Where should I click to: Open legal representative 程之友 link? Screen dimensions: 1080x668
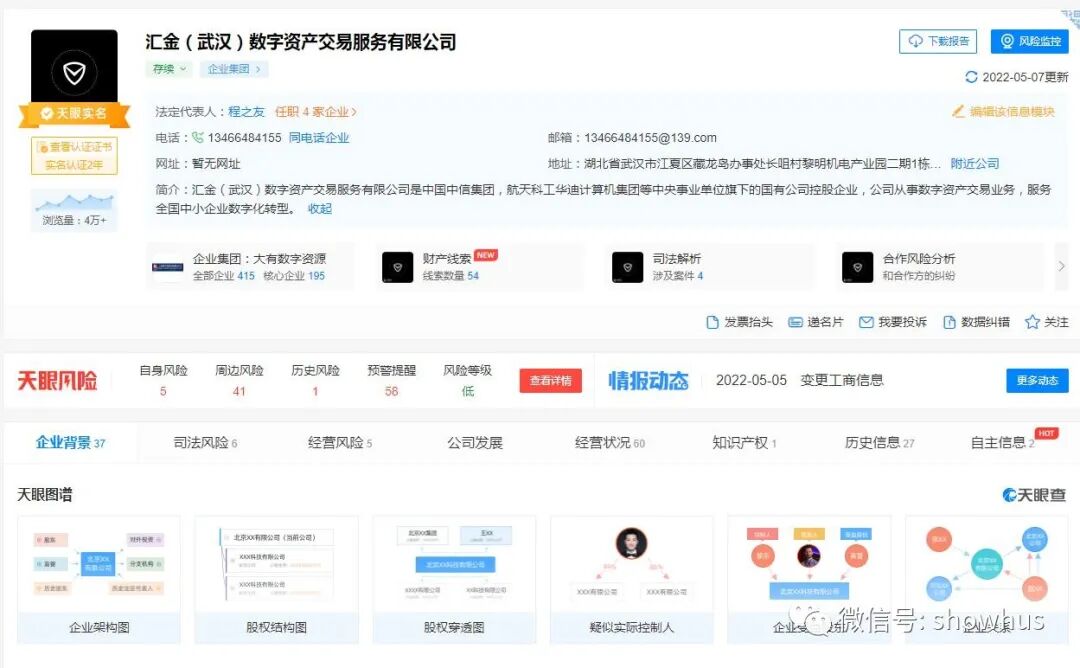[246, 112]
